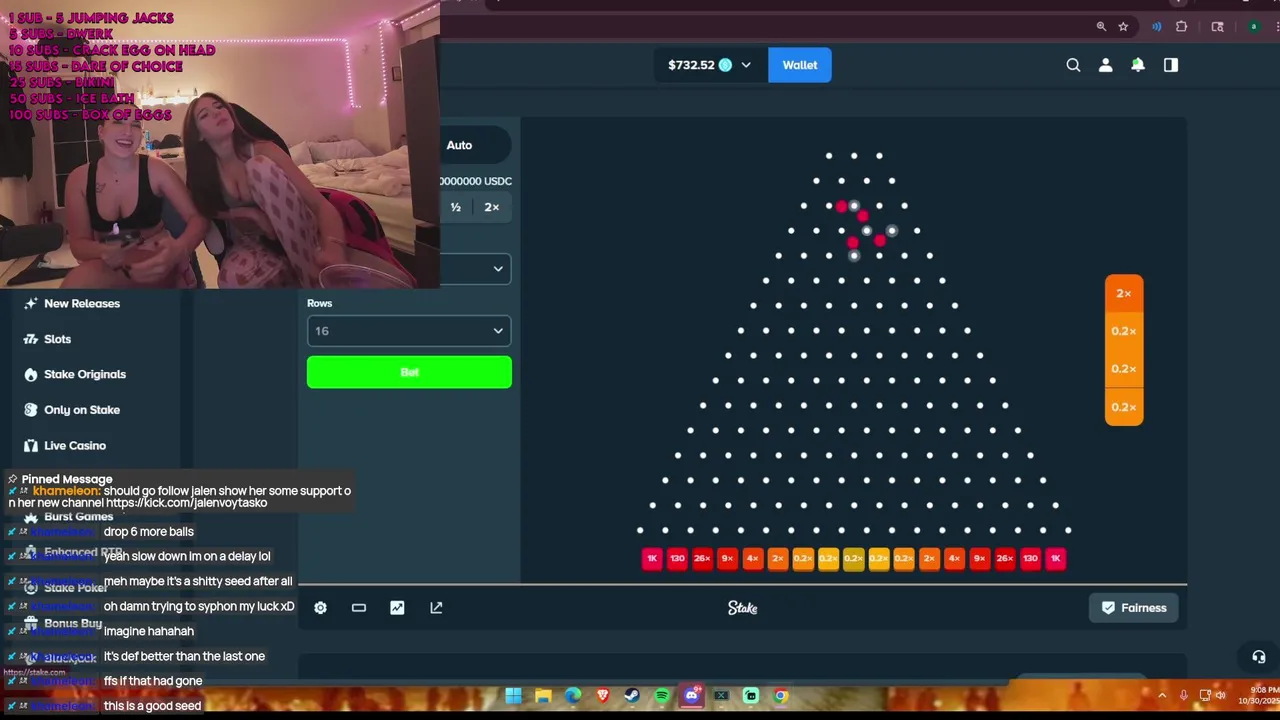Click the kick.com/jalenvoytasko pinned link
Viewport: 1280px width, 720px height.
coord(187,503)
